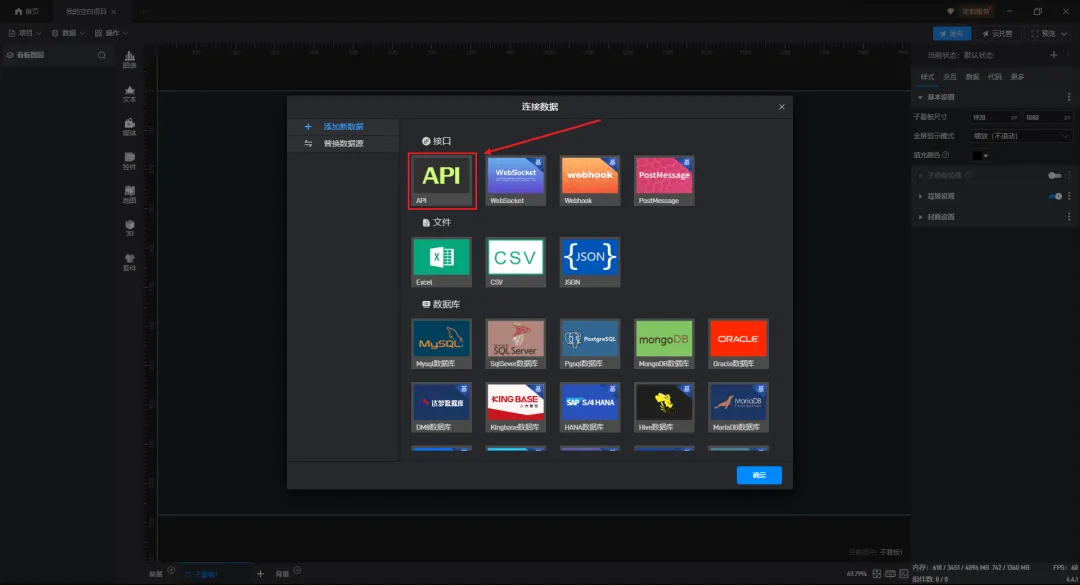Choose the SAP S/4 HANA database tile

pos(590,407)
